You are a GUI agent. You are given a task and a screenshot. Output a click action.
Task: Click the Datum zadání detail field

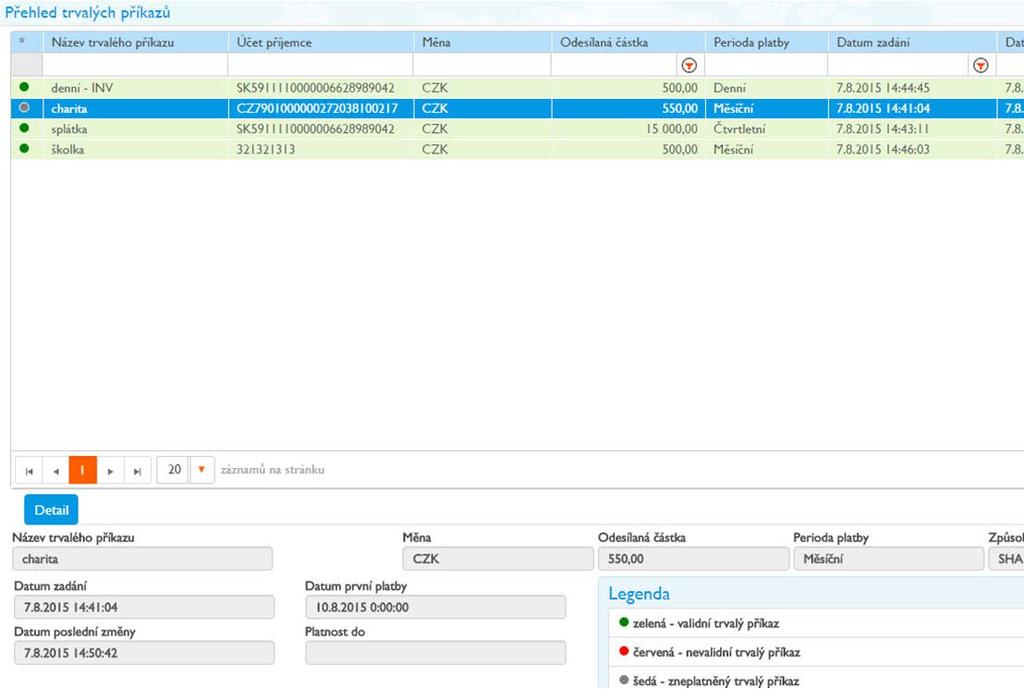pos(144,607)
